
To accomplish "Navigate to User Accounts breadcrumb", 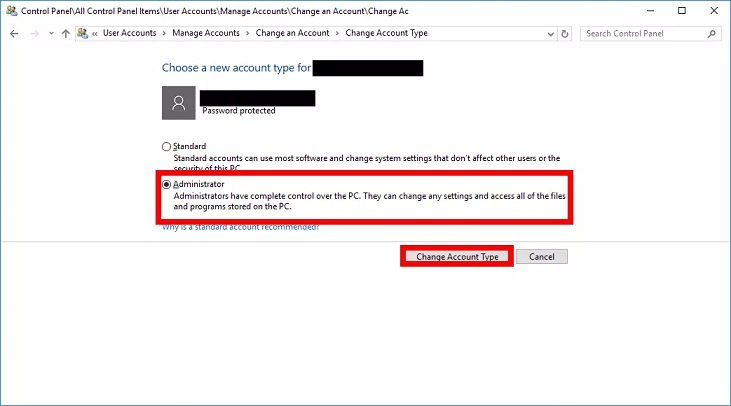I will pos(130,33).
